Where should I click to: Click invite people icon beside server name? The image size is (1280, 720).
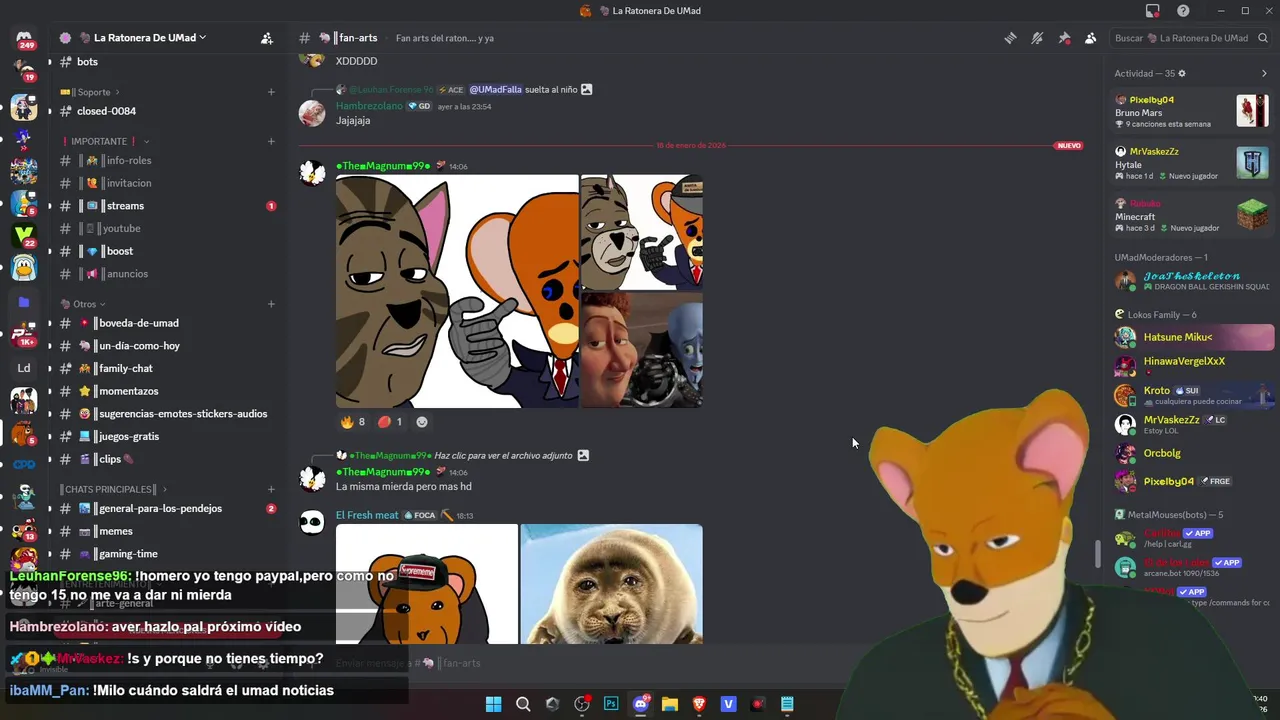click(267, 38)
